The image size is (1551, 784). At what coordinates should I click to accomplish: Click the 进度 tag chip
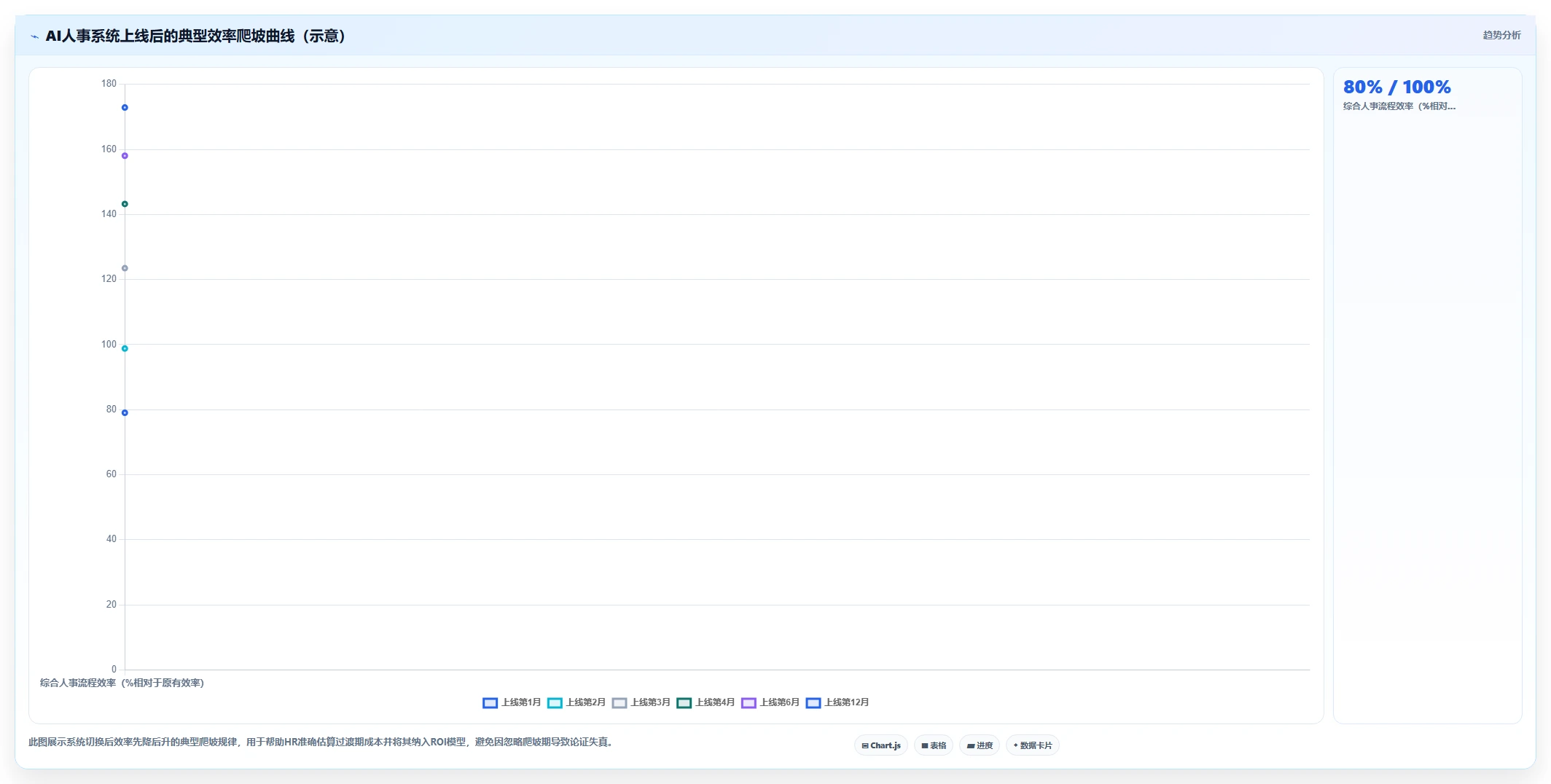(x=980, y=745)
